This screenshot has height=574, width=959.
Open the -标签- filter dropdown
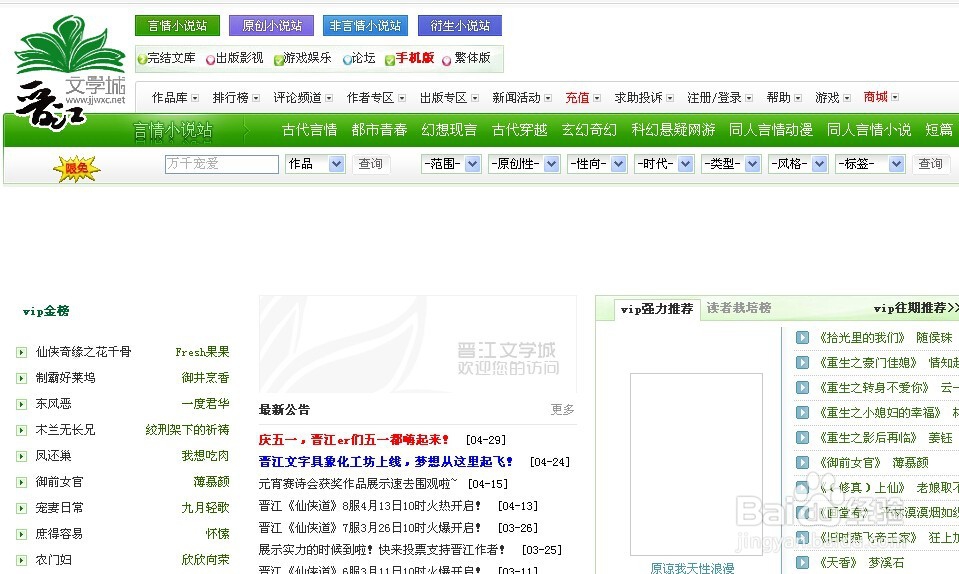pos(870,164)
